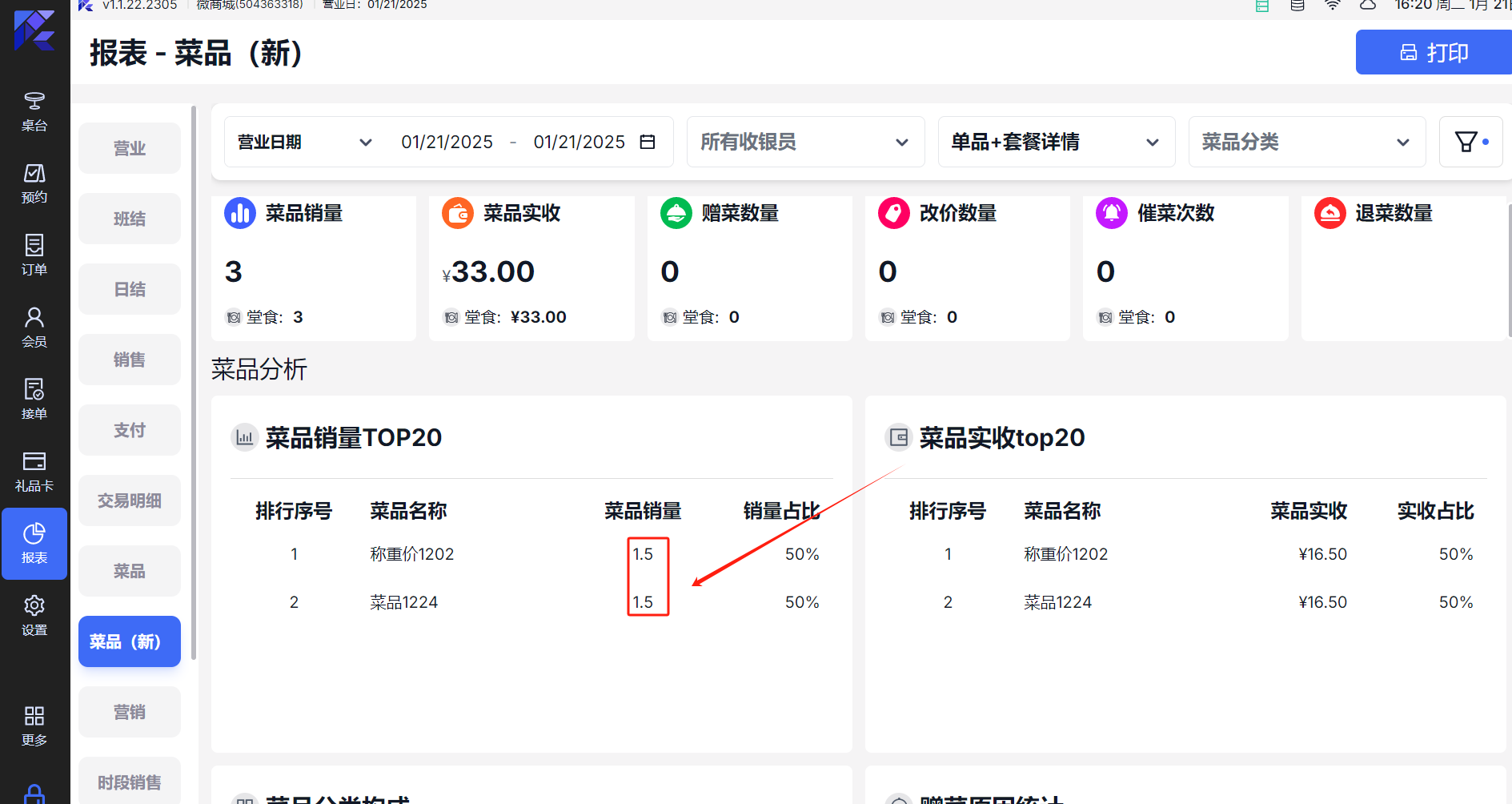Switch to the 交易明细 report tab
Viewport: 1512px width, 804px height.
130,500
